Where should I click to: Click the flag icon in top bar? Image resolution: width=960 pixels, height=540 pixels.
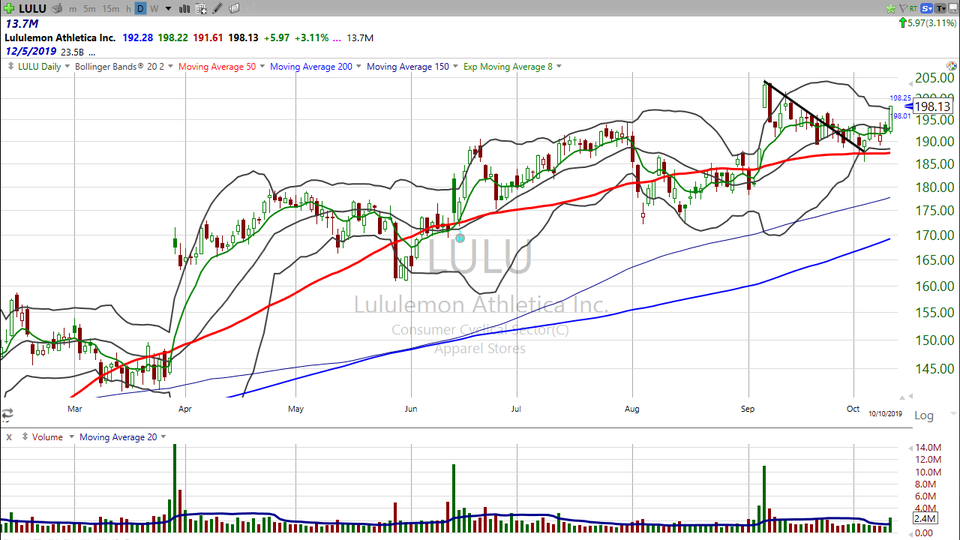tap(902, 8)
